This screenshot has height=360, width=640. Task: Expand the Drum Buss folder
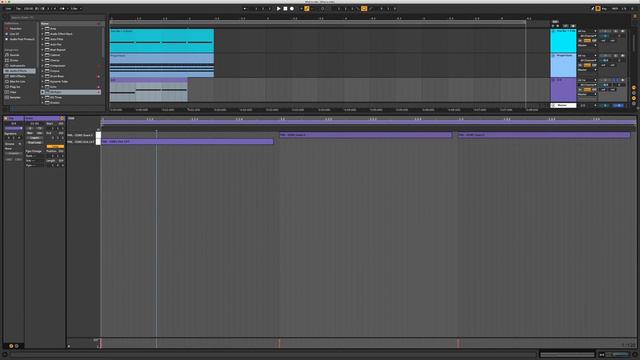(42, 76)
